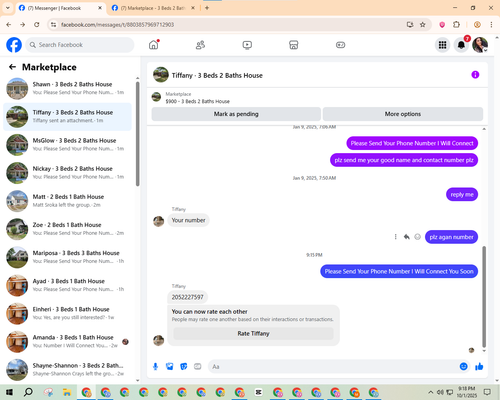Click the conversation list scrollbar
The image size is (500, 400).
(x=138, y=133)
